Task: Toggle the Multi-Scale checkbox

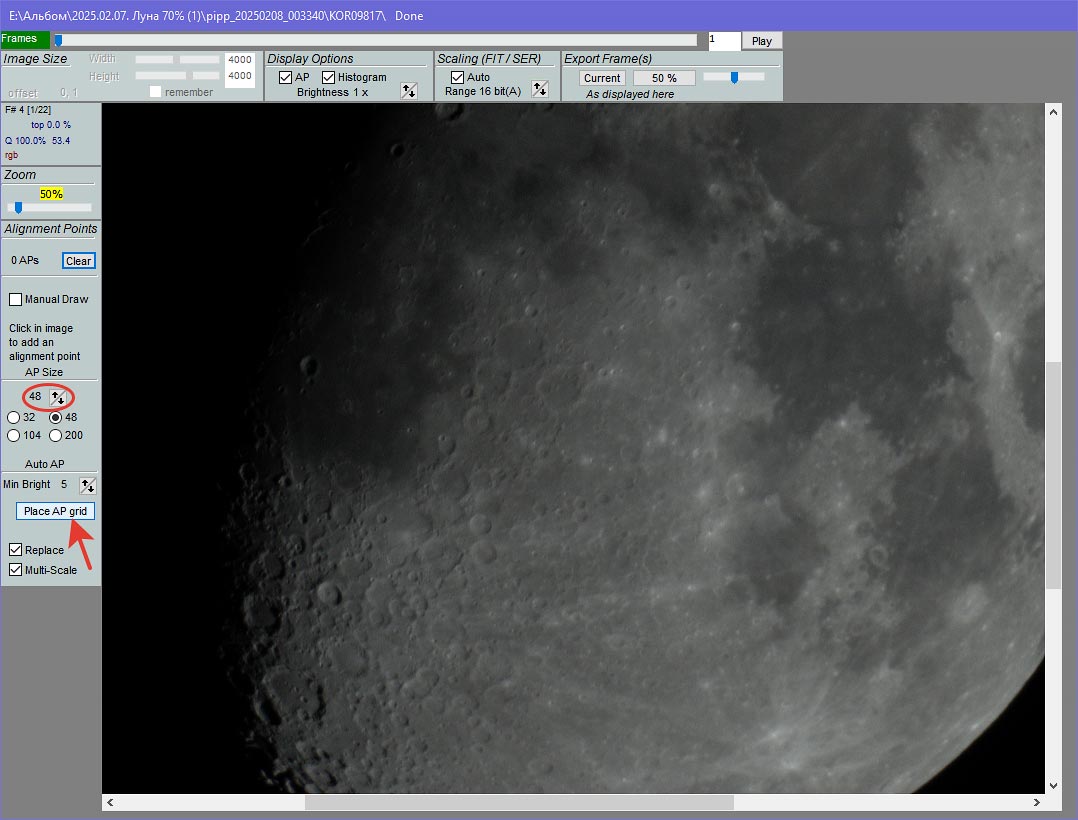Action: pyautogui.click(x=16, y=570)
